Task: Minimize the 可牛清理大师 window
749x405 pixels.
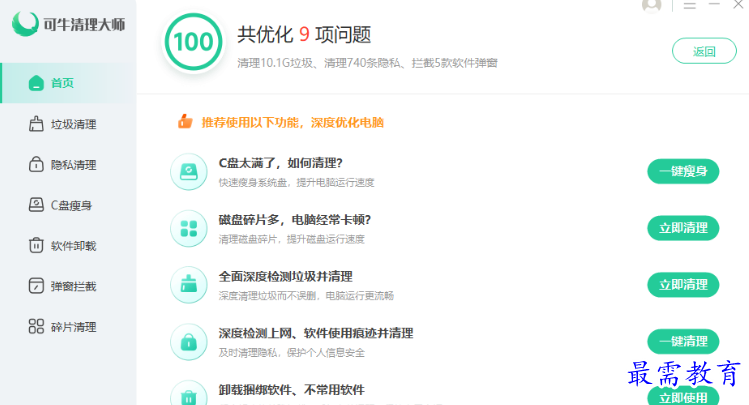Action: 714,4
